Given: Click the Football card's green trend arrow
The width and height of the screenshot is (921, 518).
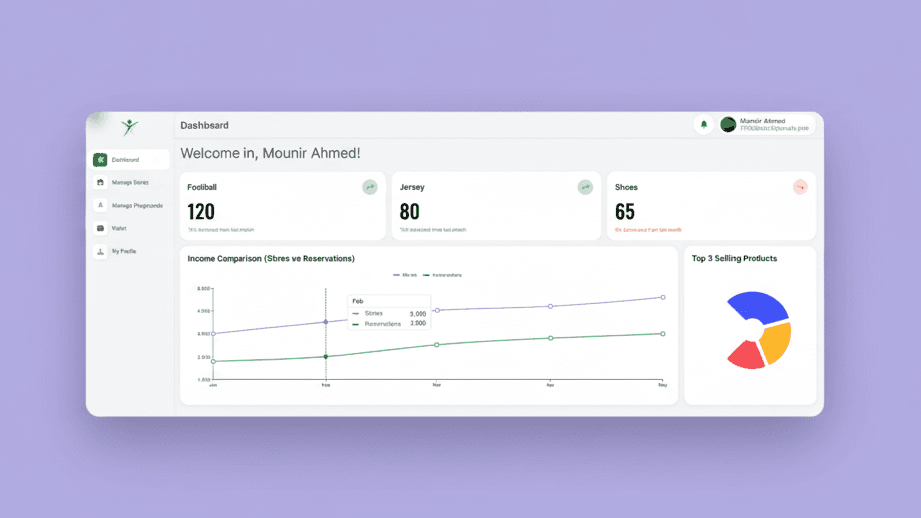Looking at the screenshot, I should coord(369,187).
